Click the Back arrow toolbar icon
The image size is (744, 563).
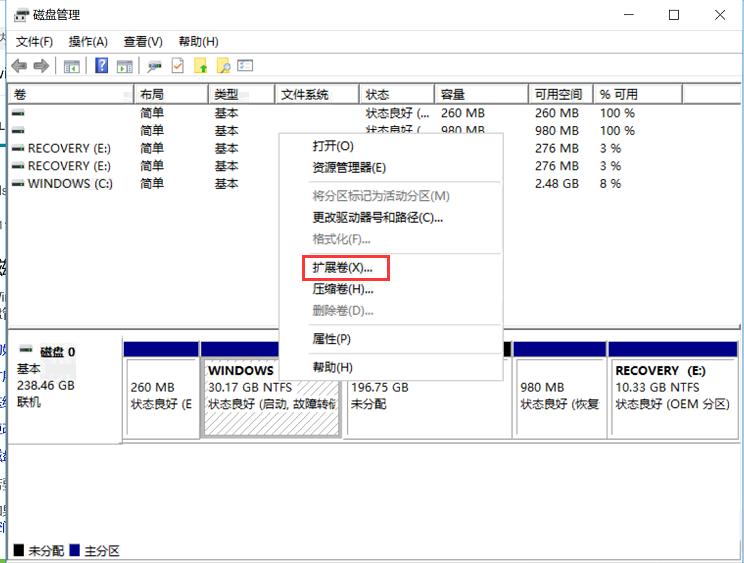click(19, 66)
